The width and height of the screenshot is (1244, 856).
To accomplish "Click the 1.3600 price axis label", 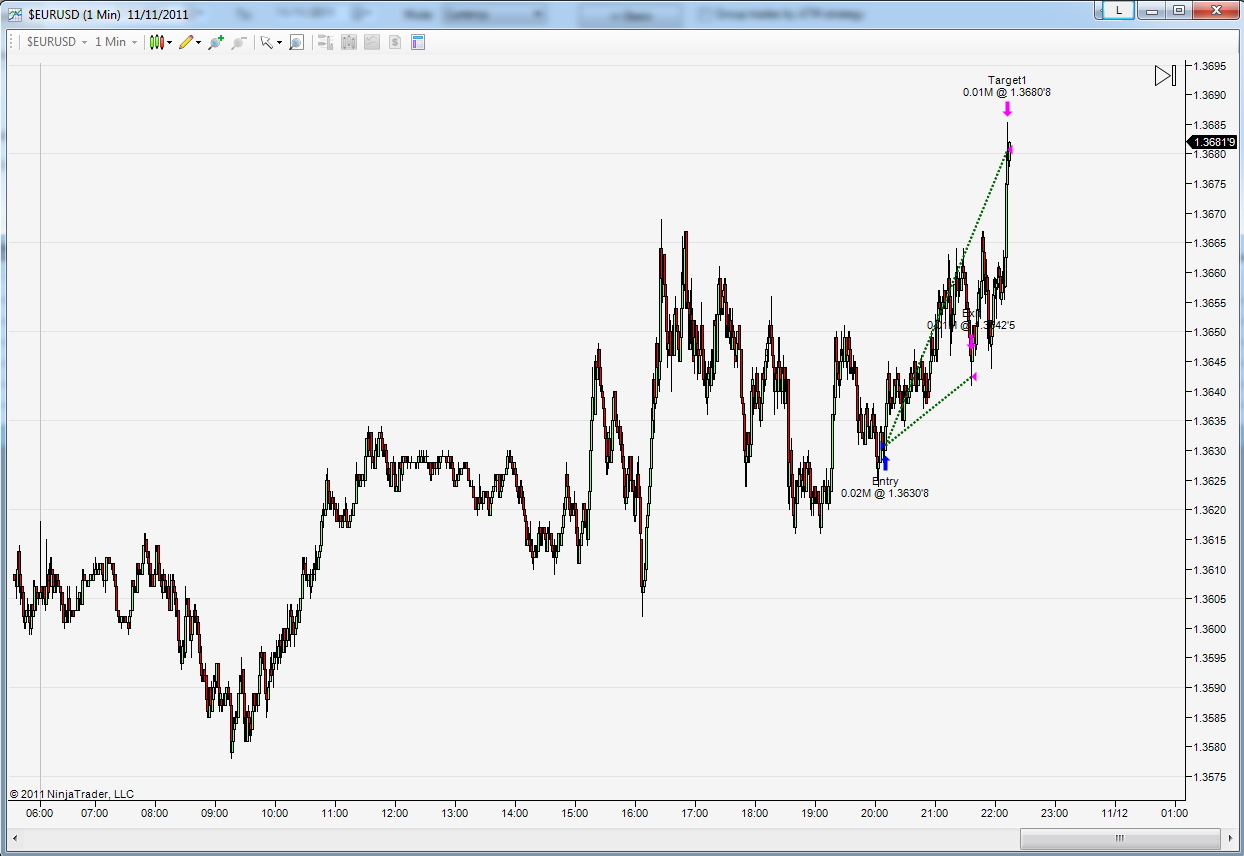I will (1210, 629).
